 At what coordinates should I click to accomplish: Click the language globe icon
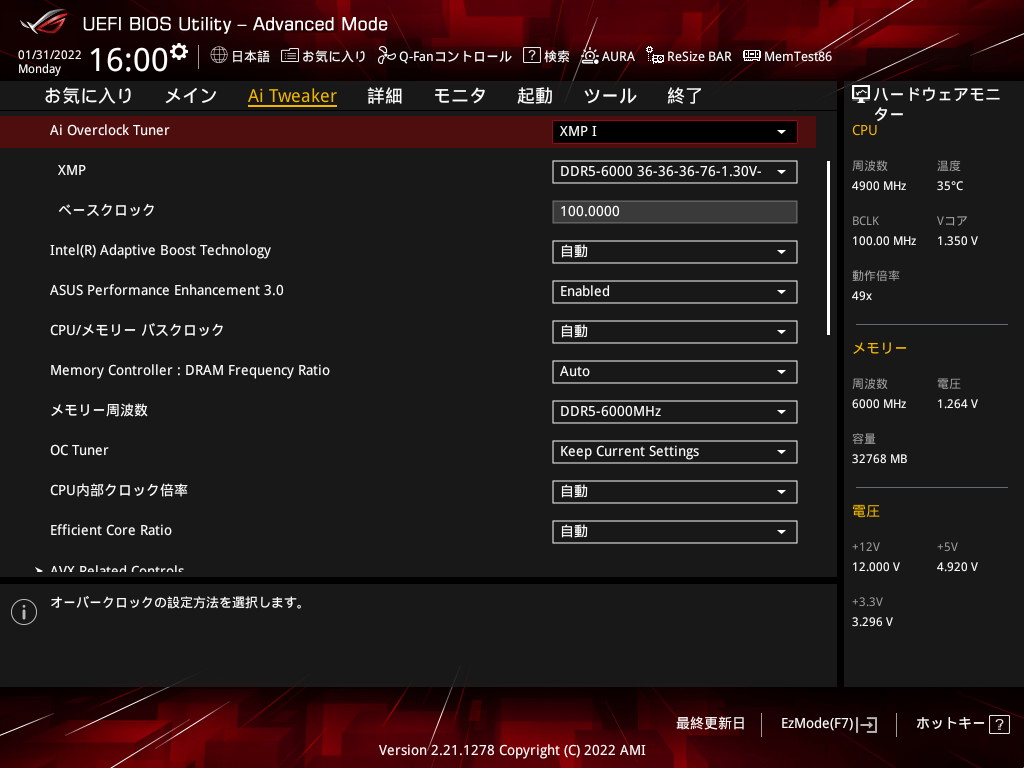coord(219,56)
